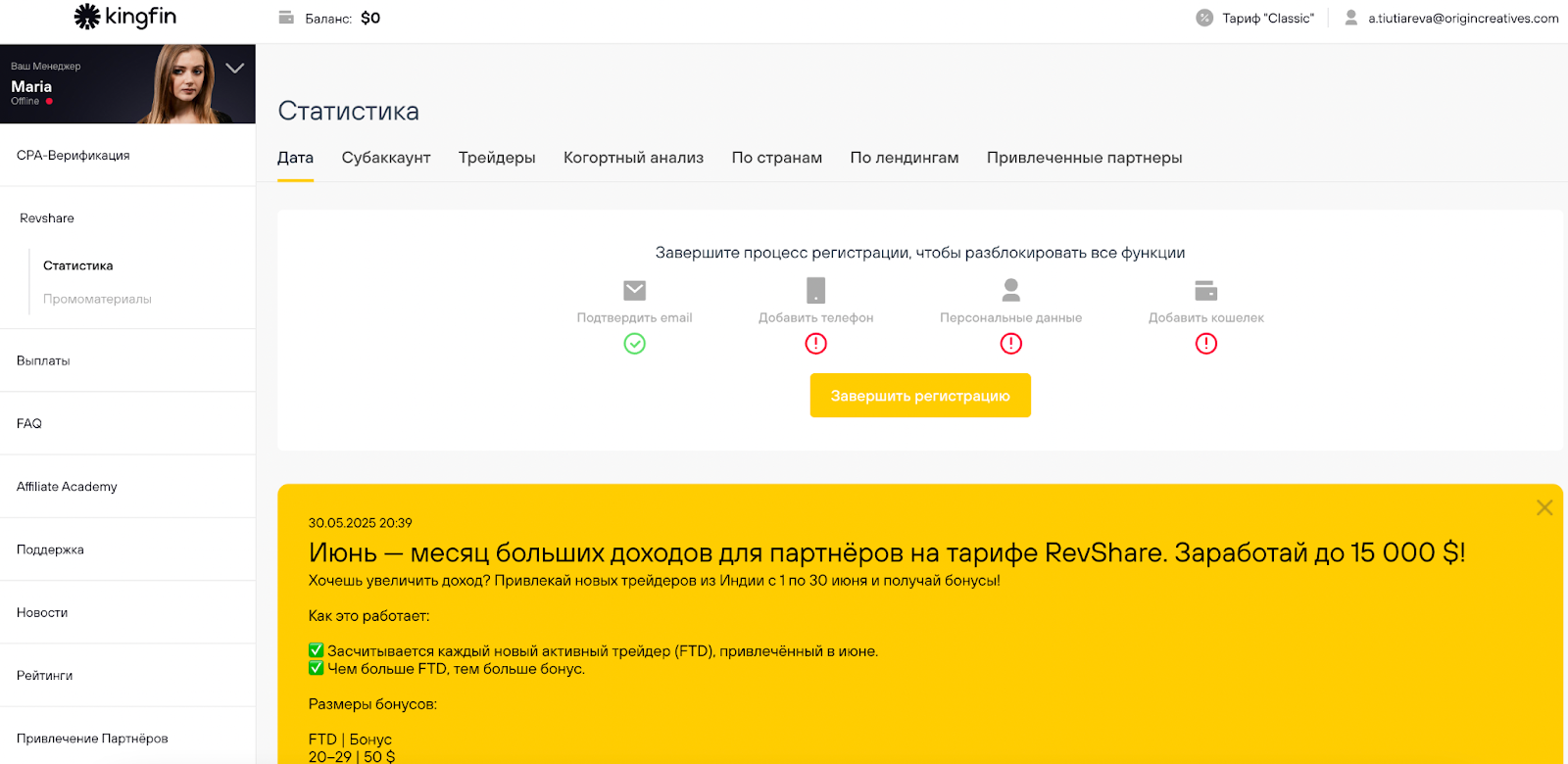The height and width of the screenshot is (764, 1568).
Task: Go to Выплаты in the sidebar
Action: coord(127,360)
